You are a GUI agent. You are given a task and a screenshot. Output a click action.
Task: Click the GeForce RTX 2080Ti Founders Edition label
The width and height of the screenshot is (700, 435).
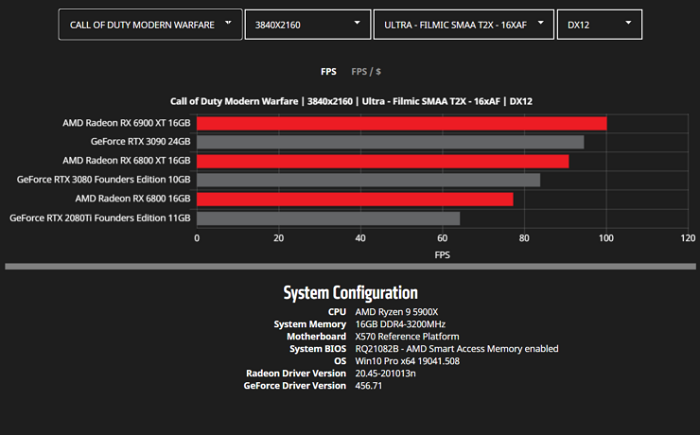point(100,218)
